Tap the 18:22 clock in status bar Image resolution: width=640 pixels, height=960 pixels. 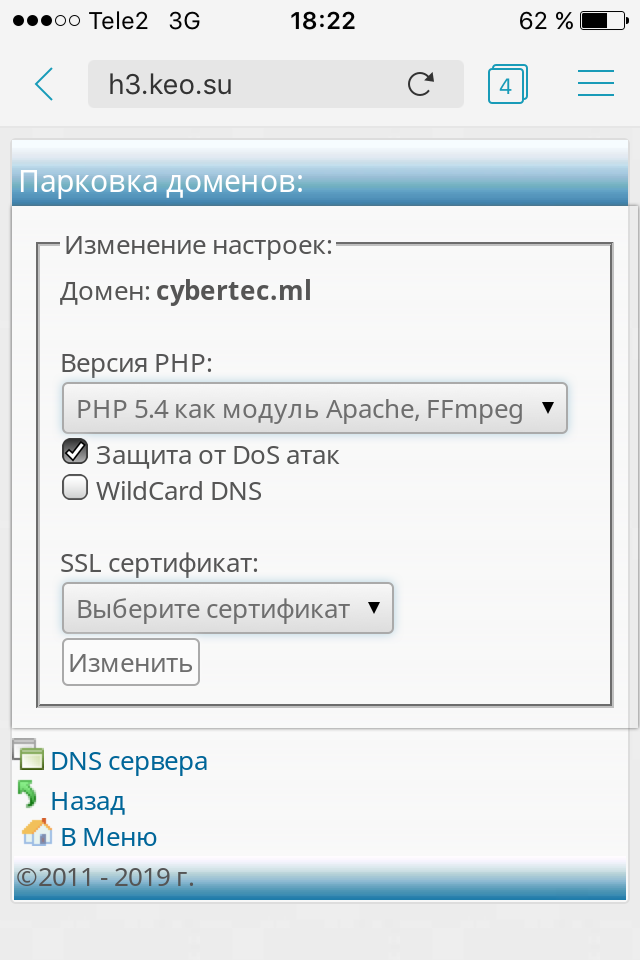(x=319, y=20)
